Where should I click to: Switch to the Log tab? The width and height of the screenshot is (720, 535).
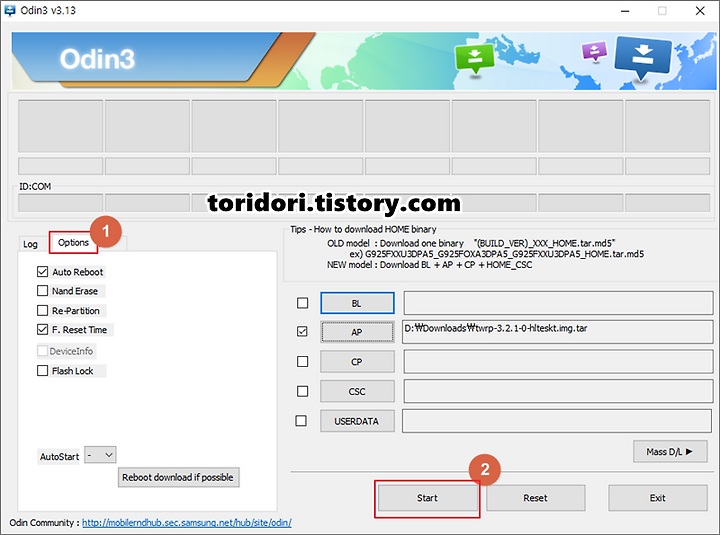(x=30, y=244)
